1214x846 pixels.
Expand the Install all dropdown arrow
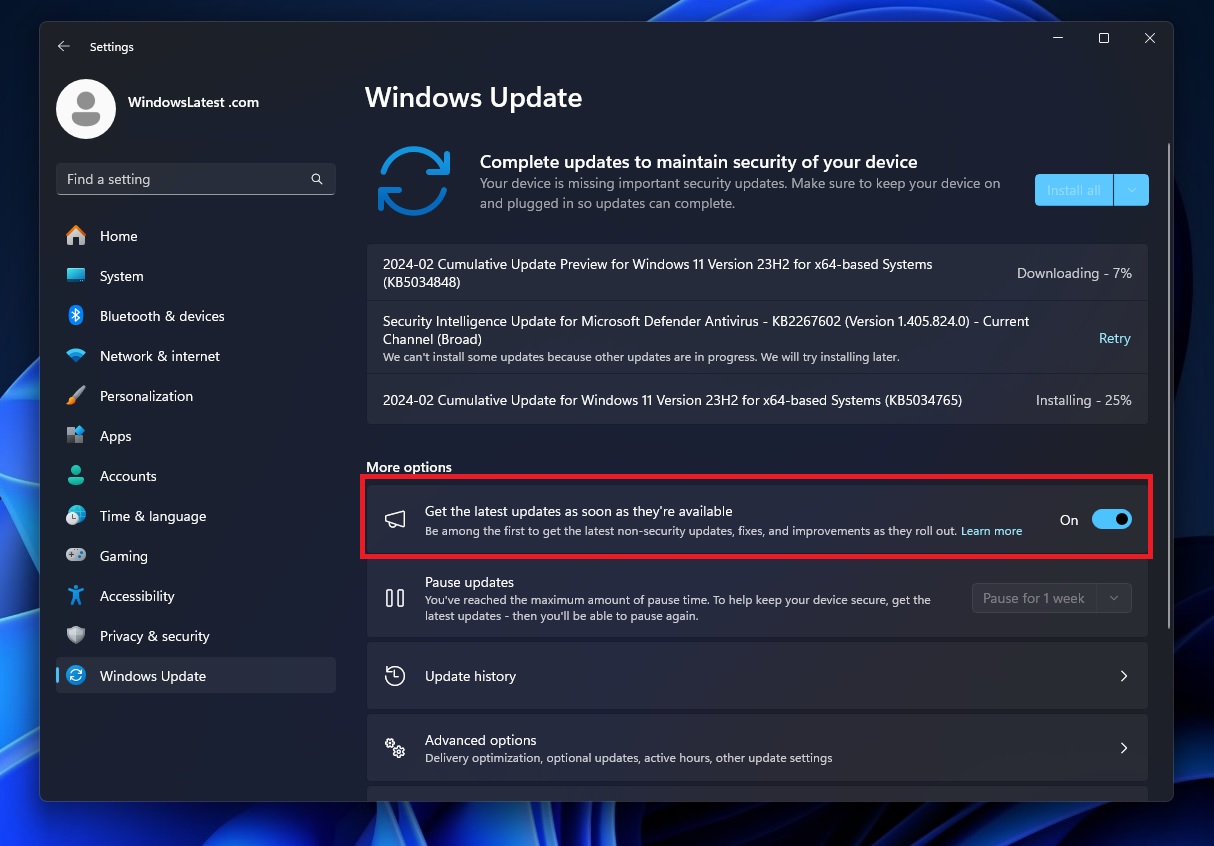(1131, 190)
